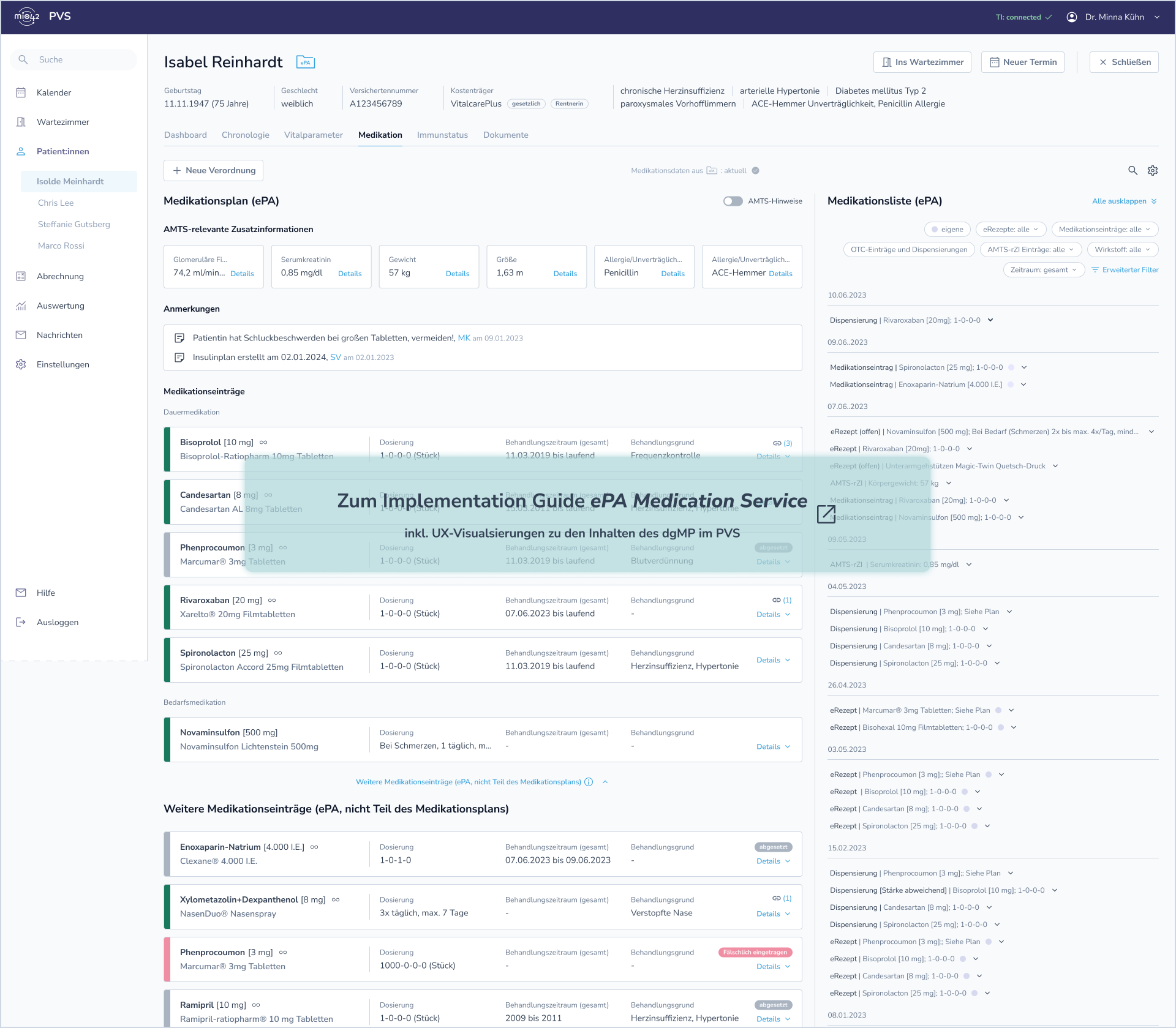Image resolution: width=1176 pixels, height=1028 pixels.
Task: Open the eRezepte: alle dropdown
Action: (1011, 230)
